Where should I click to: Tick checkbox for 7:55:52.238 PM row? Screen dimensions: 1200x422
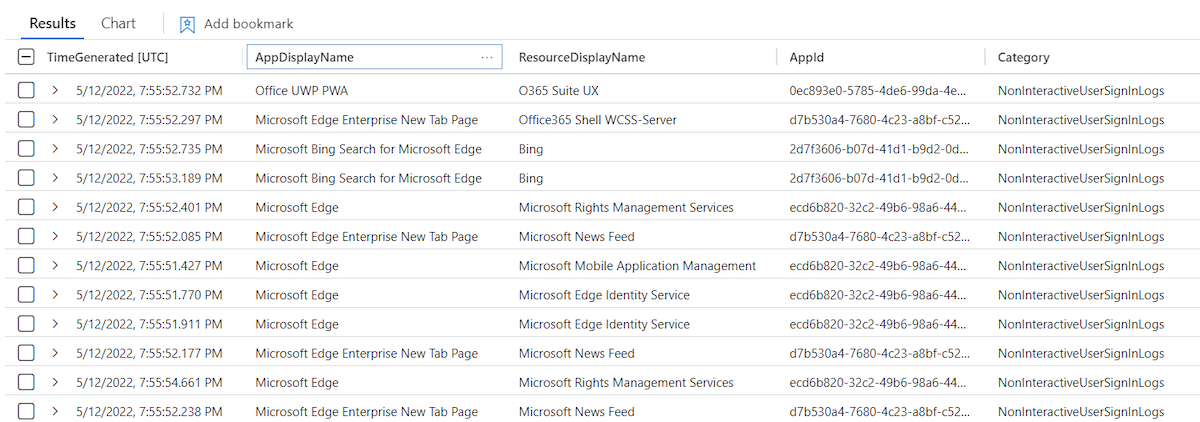[x=26, y=412]
